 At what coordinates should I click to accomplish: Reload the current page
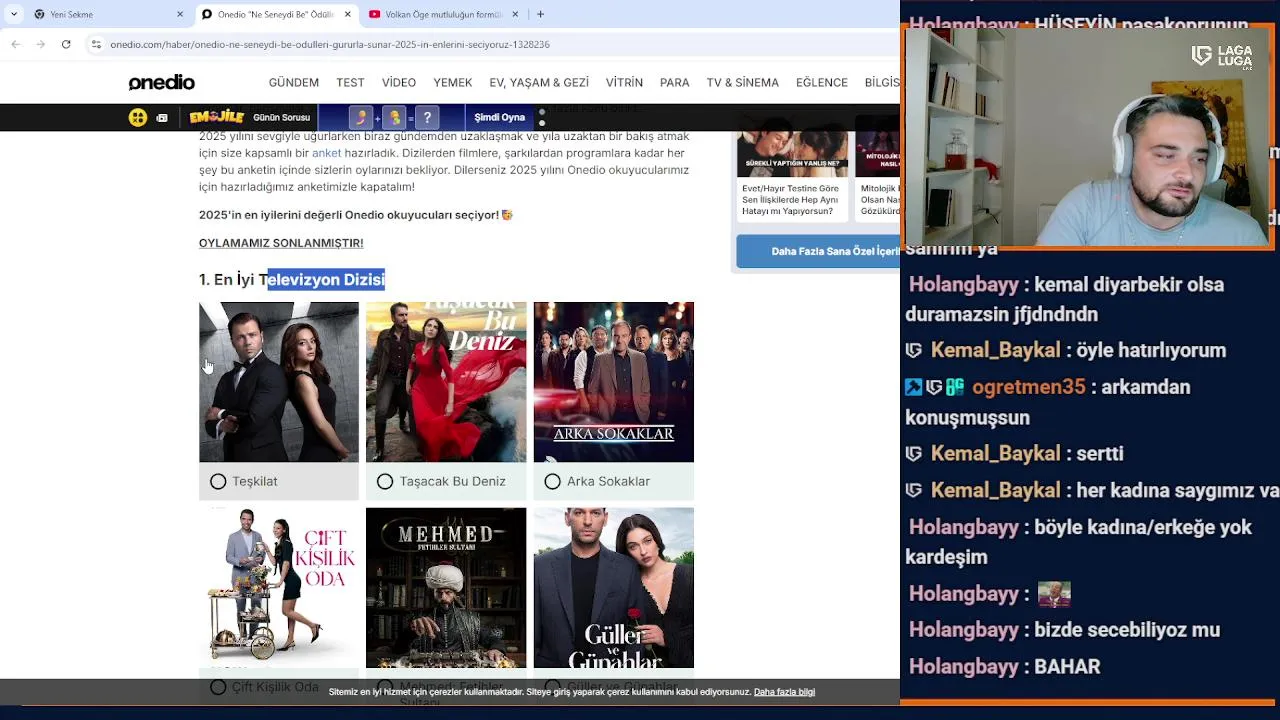tap(66, 44)
